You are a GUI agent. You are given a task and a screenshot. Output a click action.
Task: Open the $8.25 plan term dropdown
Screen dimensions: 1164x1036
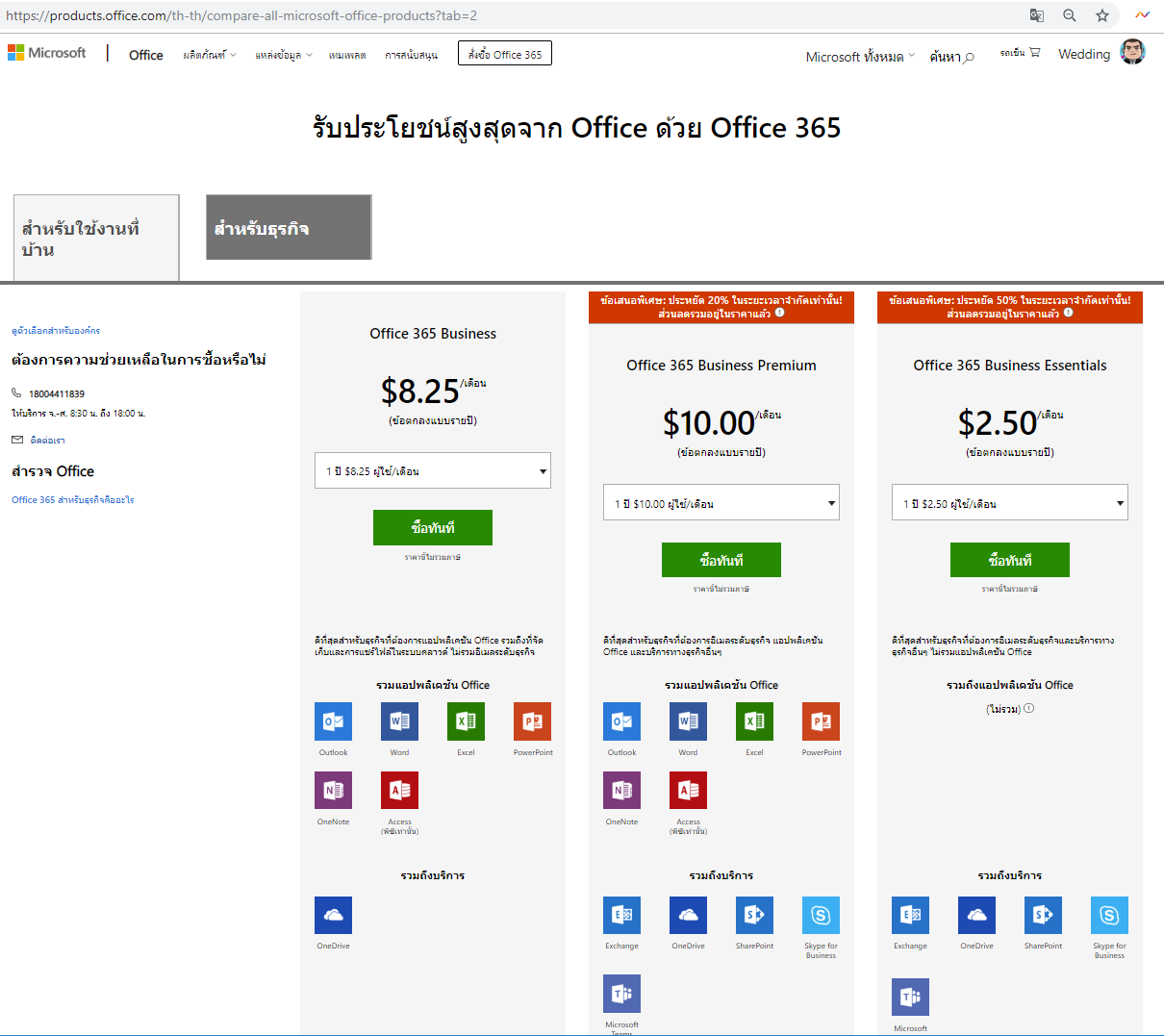[x=433, y=470]
